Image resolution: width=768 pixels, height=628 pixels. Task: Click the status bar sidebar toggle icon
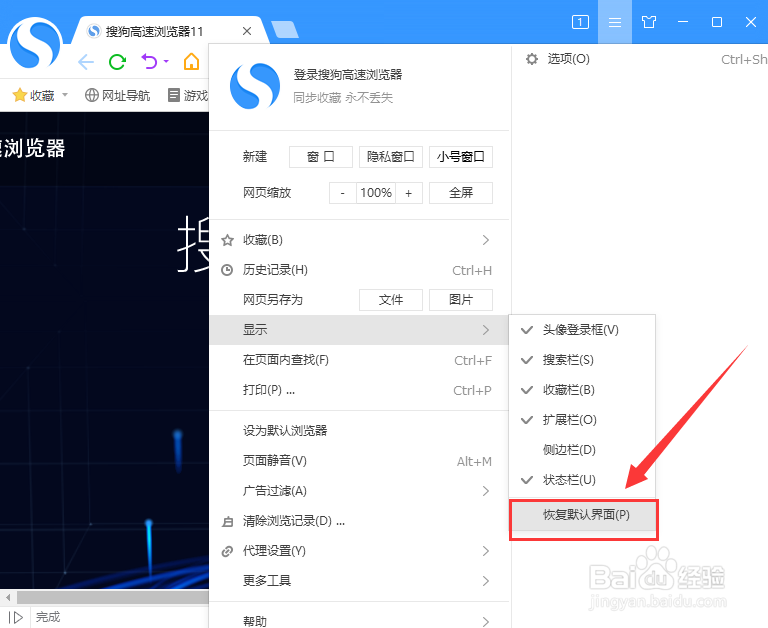tap(16, 617)
